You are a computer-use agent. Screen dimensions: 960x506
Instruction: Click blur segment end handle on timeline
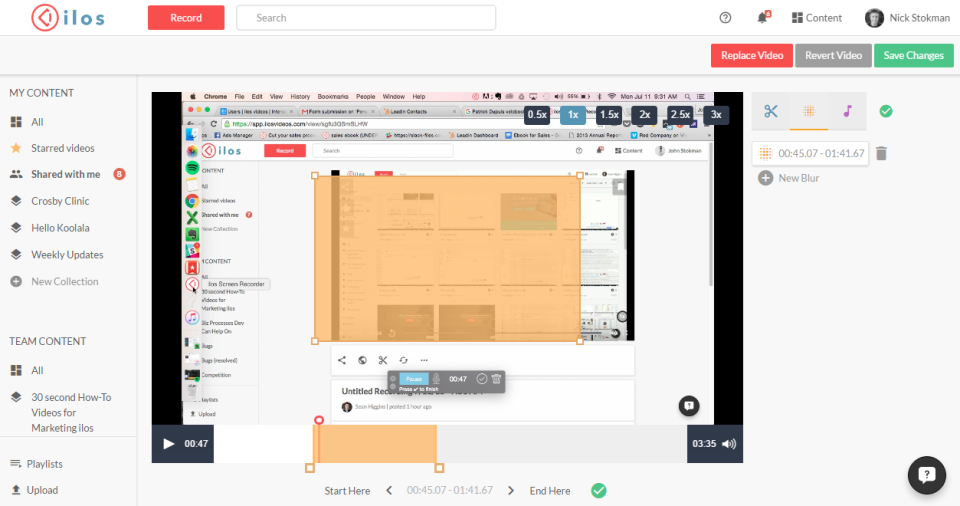[439, 468]
